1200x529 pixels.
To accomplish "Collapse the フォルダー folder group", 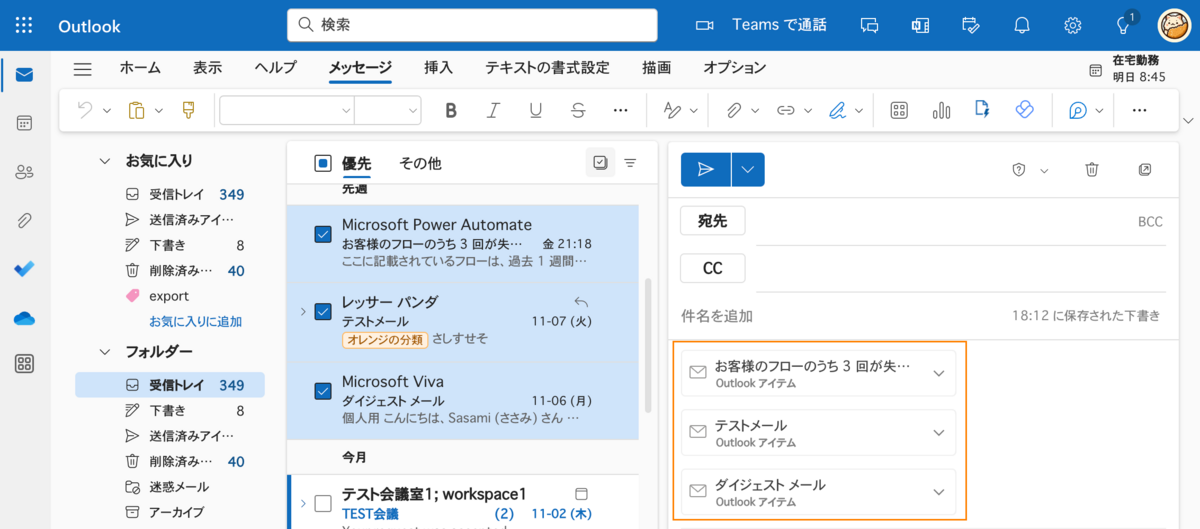I will pyautogui.click(x=104, y=352).
